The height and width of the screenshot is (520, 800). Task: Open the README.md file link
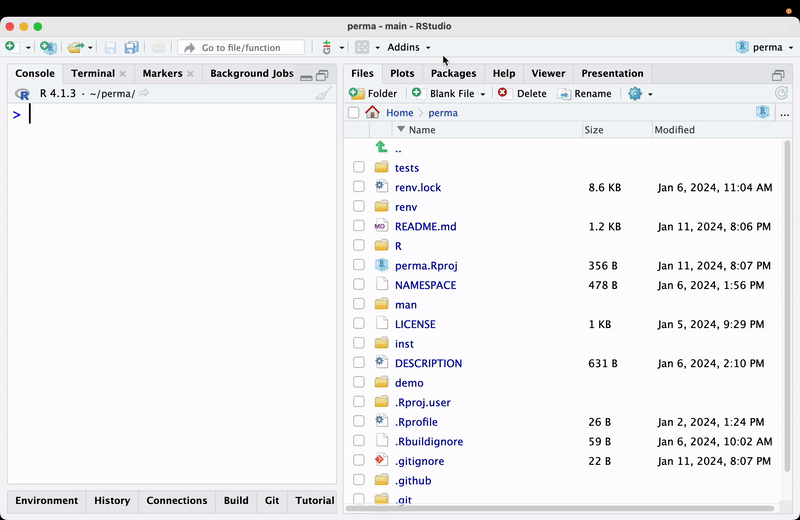[426, 227]
